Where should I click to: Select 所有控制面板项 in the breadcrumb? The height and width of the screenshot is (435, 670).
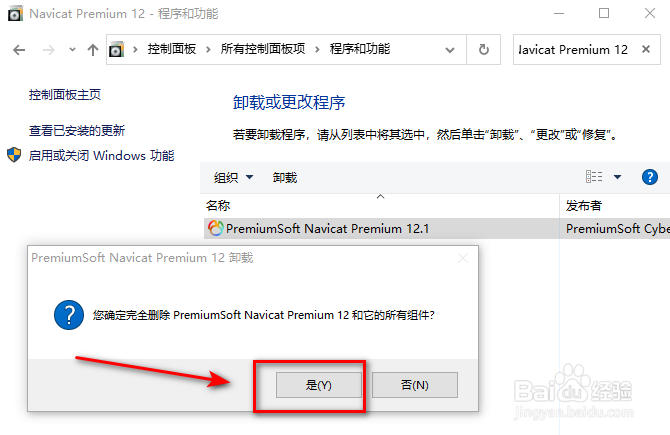pos(263,49)
